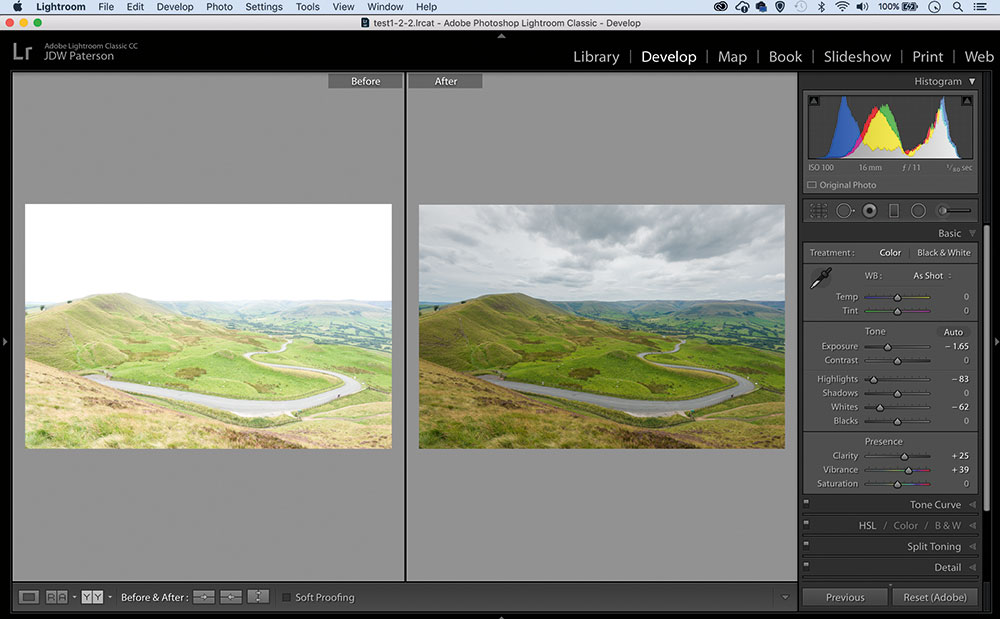Select the Graduated Filter tool

click(x=893, y=211)
